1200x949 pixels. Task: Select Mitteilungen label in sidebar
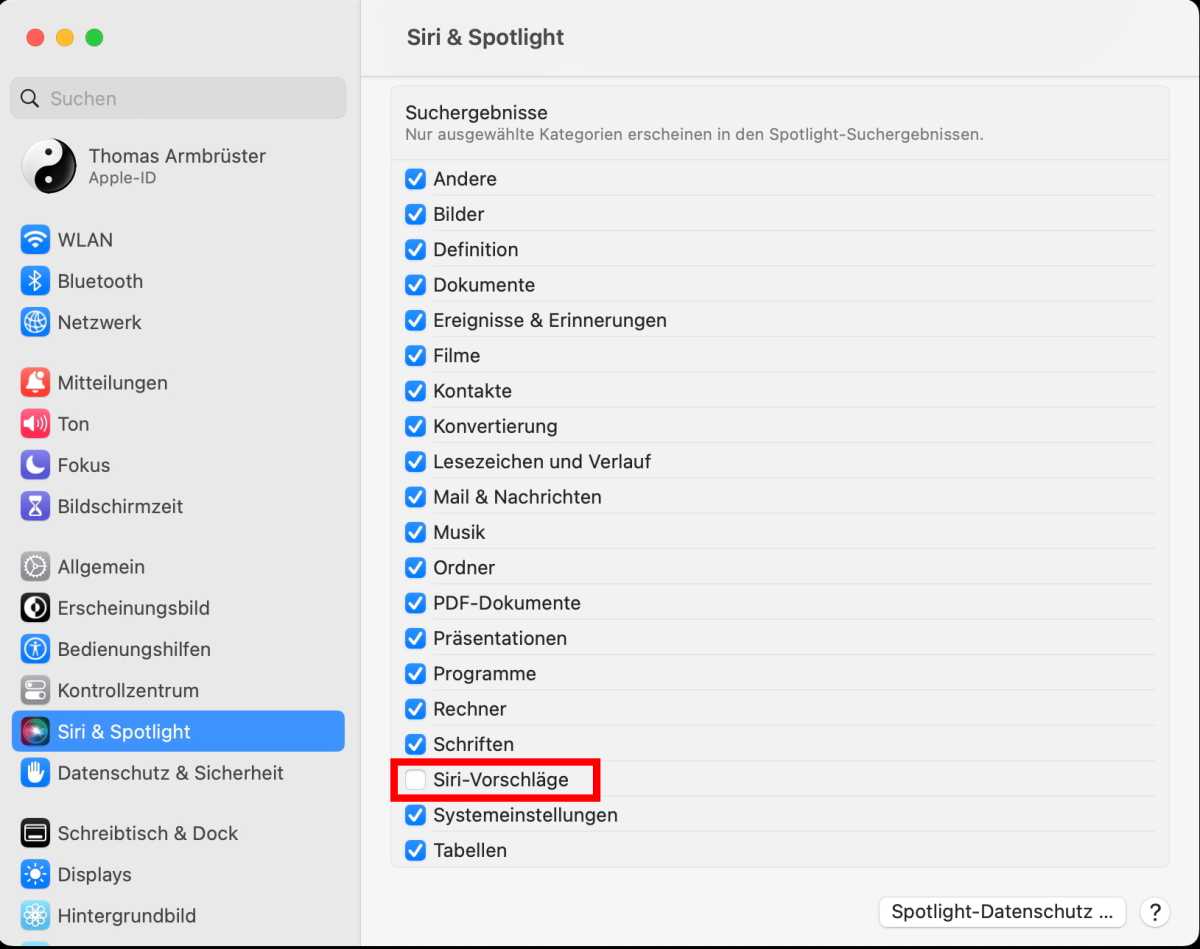[x=112, y=383]
